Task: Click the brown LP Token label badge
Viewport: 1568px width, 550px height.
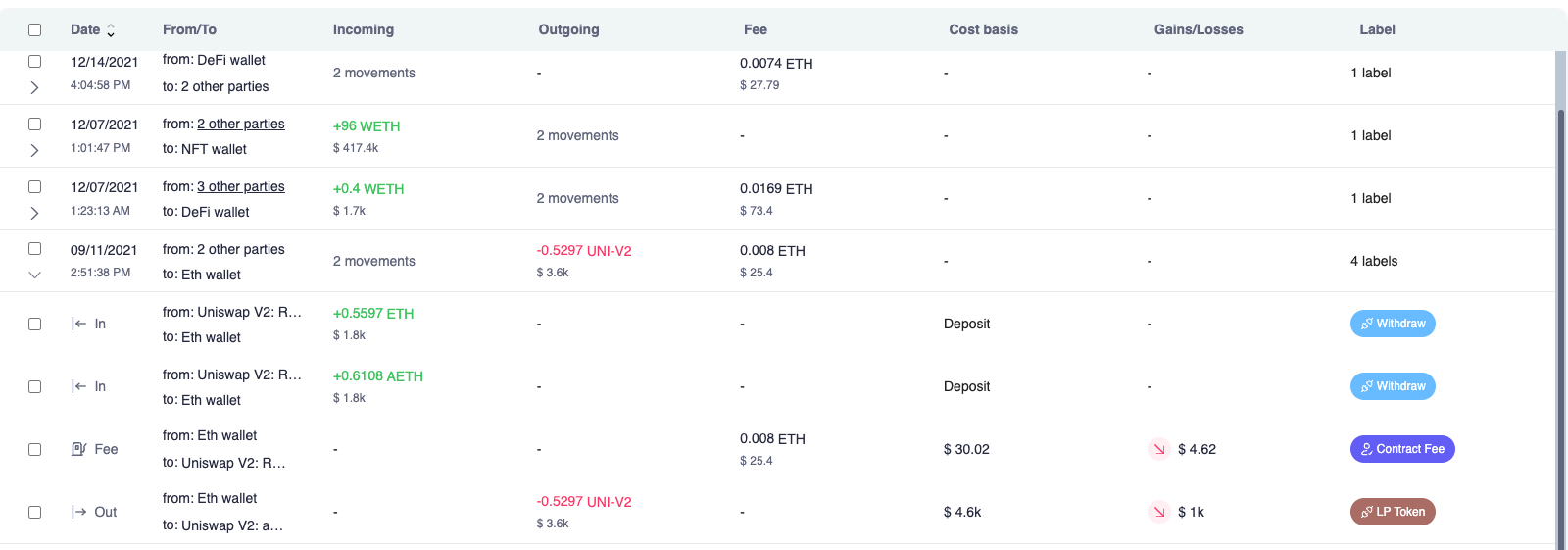Action: 1393,512
